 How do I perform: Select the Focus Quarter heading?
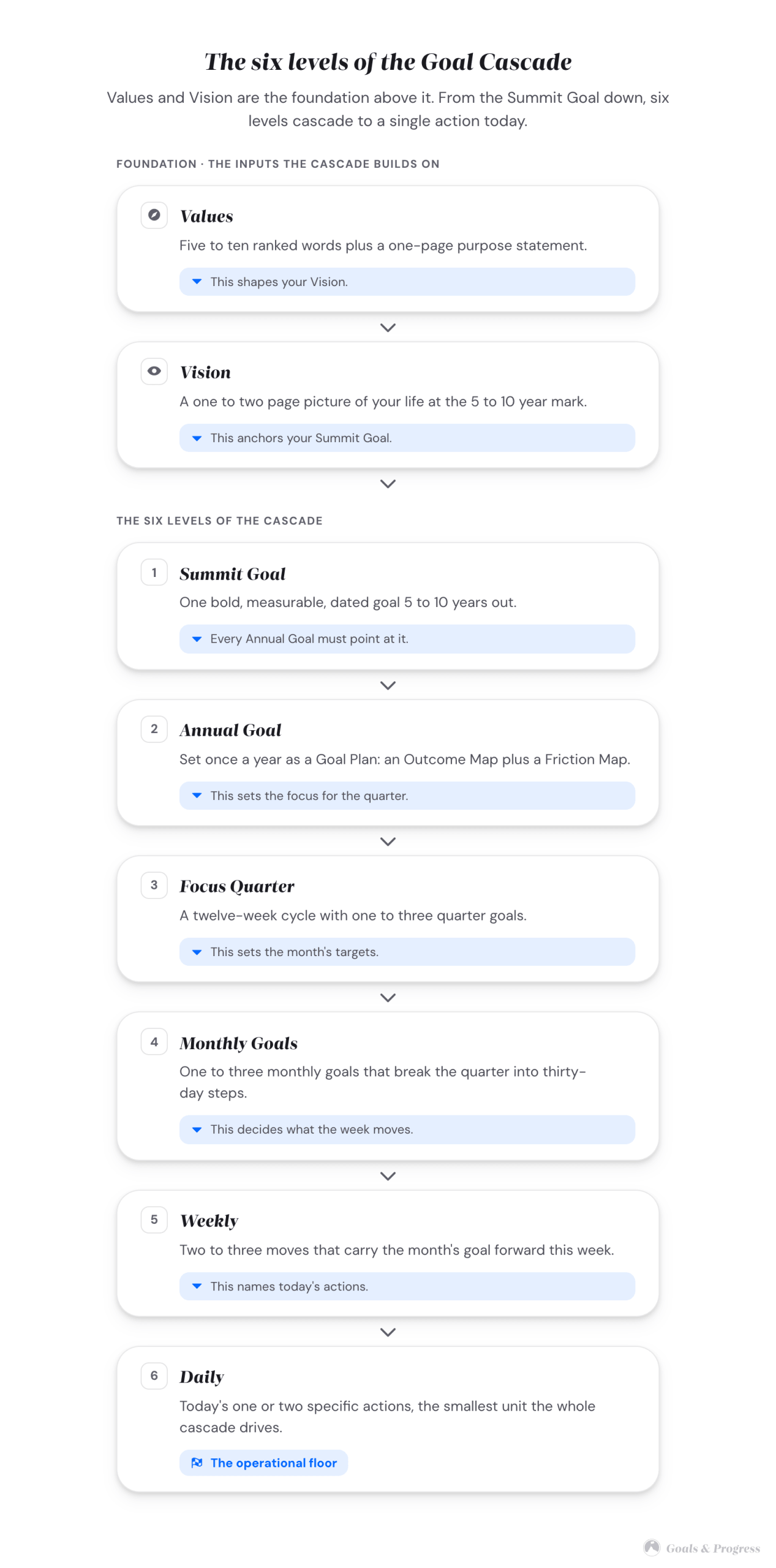pos(237,886)
